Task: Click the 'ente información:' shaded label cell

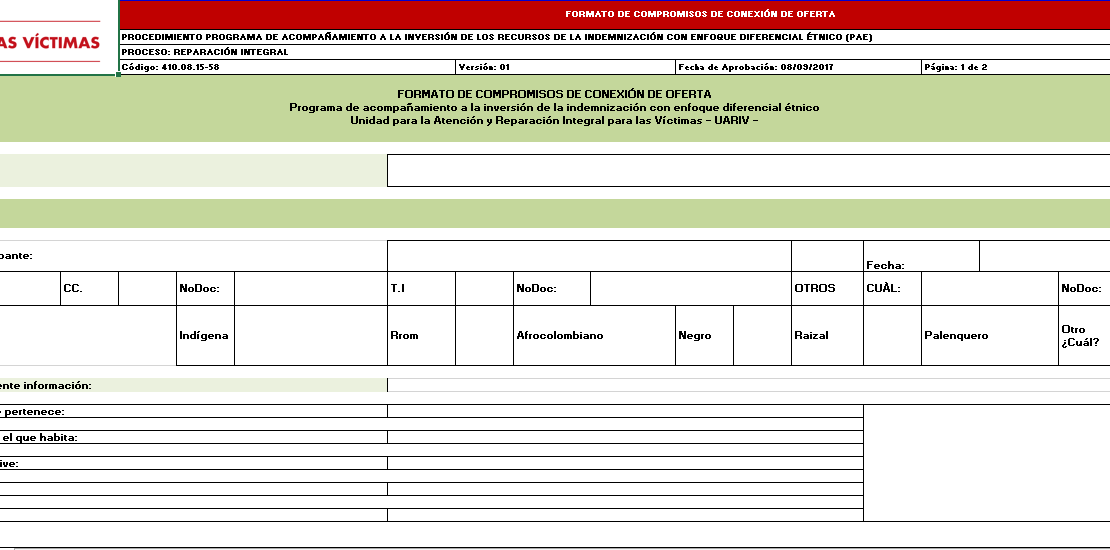Action: 193,385
